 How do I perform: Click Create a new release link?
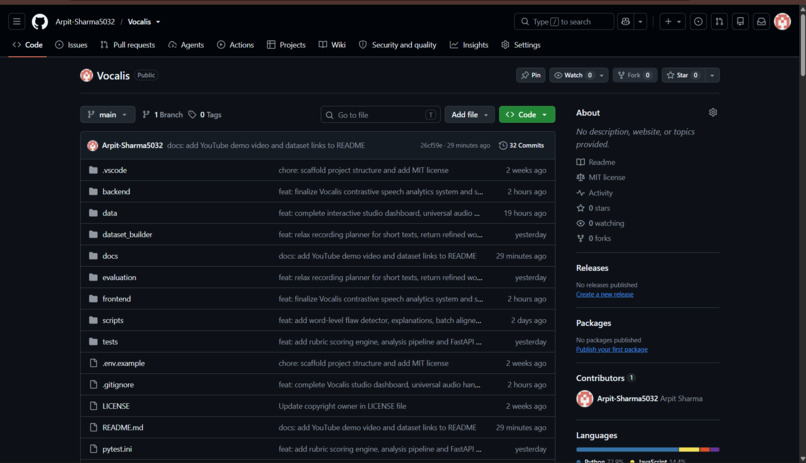[x=604, y=294]
